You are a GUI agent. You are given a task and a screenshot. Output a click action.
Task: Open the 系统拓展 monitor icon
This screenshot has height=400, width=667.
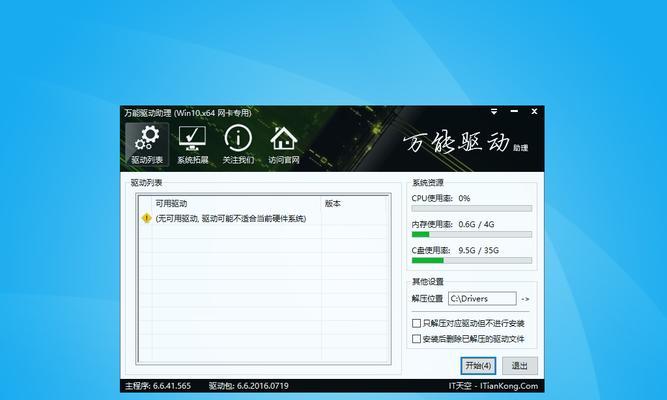pyautogui.click(x=193, y=144)
